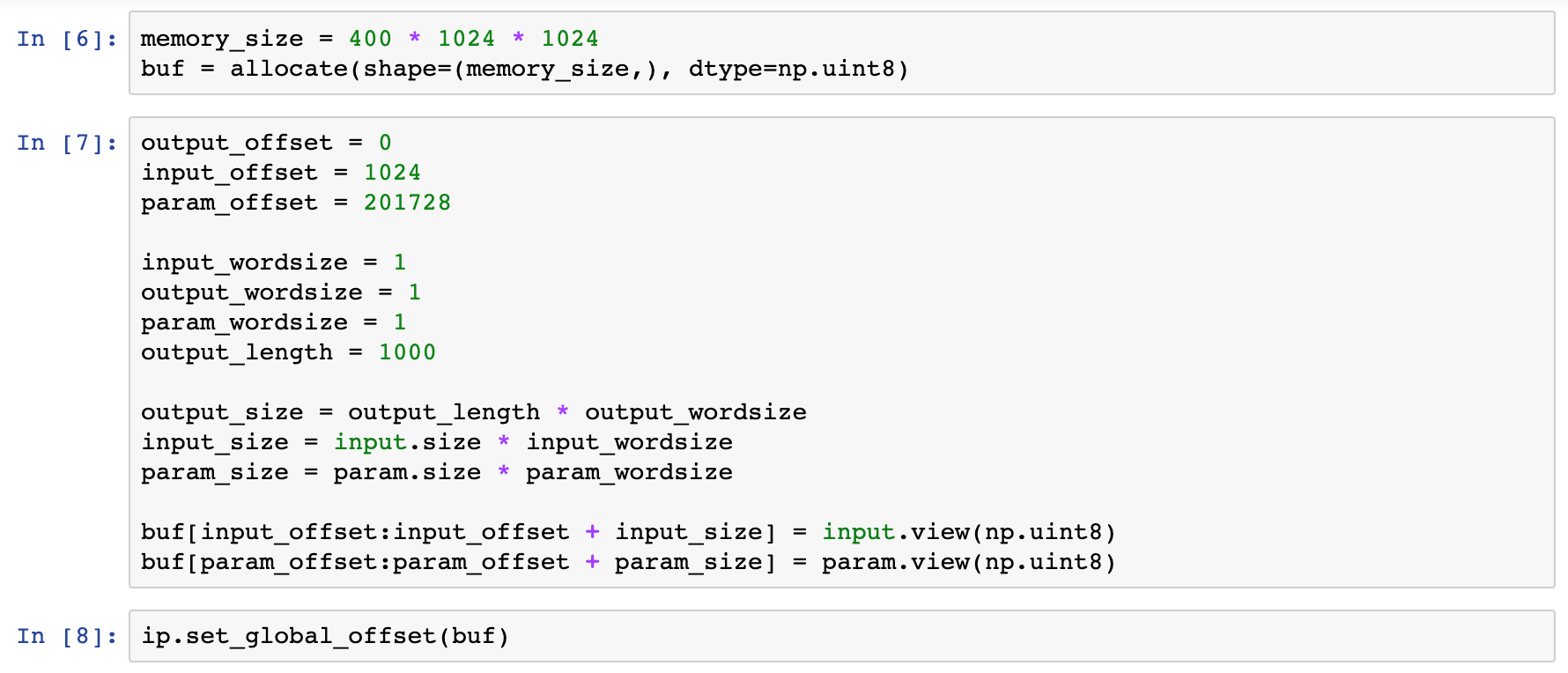
Task: Click input.view(np.uint8) in the buf assignment
Action: (x=969, y=532)
